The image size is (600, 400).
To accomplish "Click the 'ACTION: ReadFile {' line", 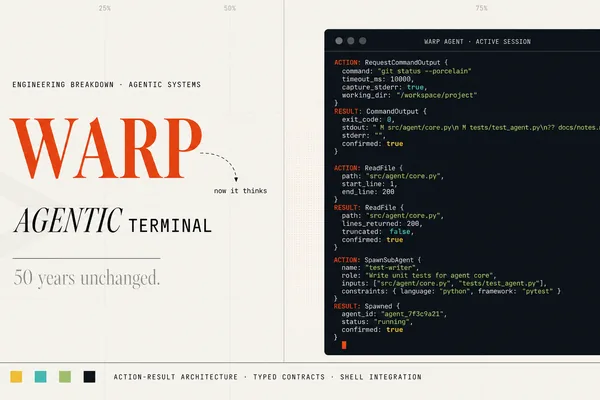I will click(x=368, y=168).
